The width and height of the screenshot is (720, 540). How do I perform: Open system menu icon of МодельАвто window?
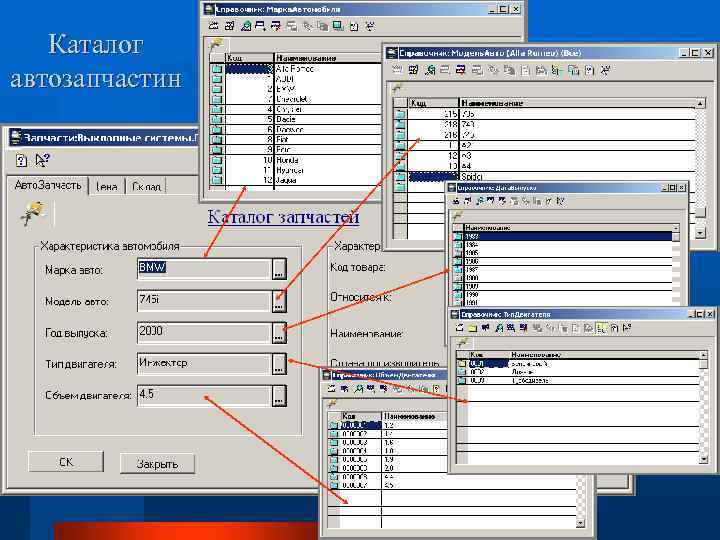coord(392,53)
